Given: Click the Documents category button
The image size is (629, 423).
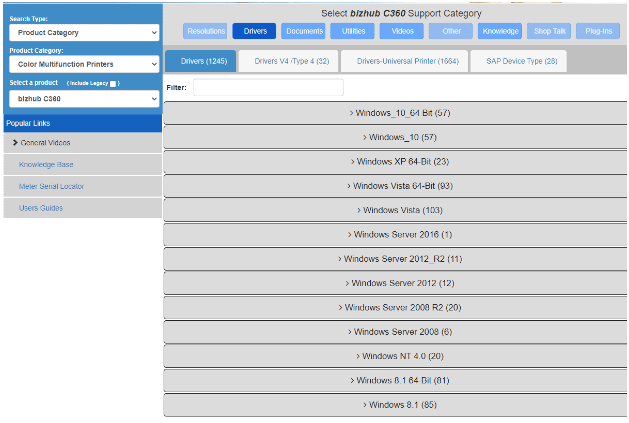Looking at the screenshot, I should click(304, 31).
